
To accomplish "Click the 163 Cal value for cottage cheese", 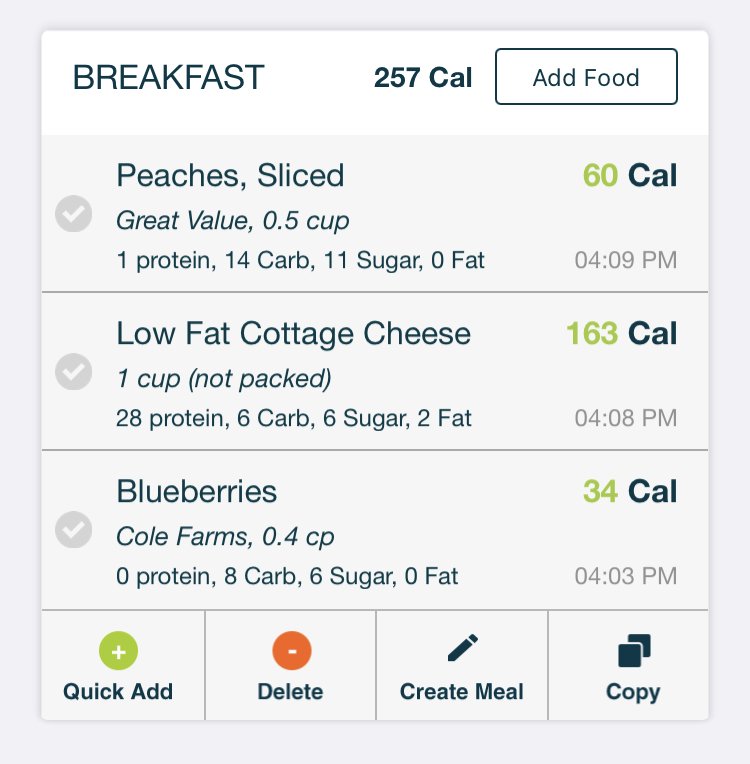I will 621,333.
